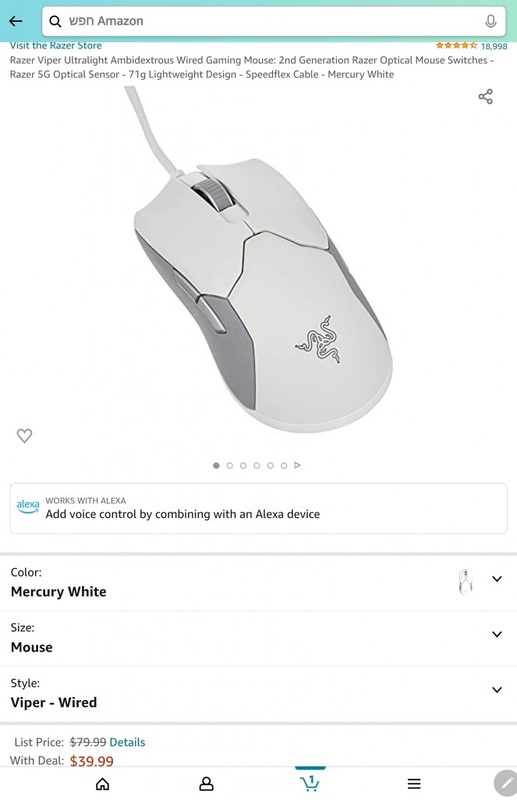Expand the Style Viper - Wired dropdown
Screen dimensions: 517x800
pos(258,694)
